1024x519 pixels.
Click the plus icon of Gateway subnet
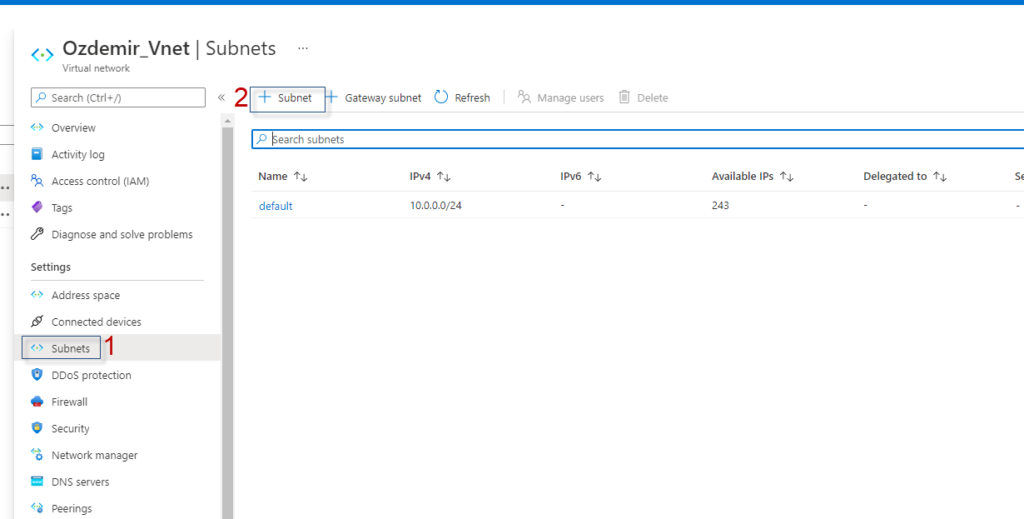[x=332, y=97]
